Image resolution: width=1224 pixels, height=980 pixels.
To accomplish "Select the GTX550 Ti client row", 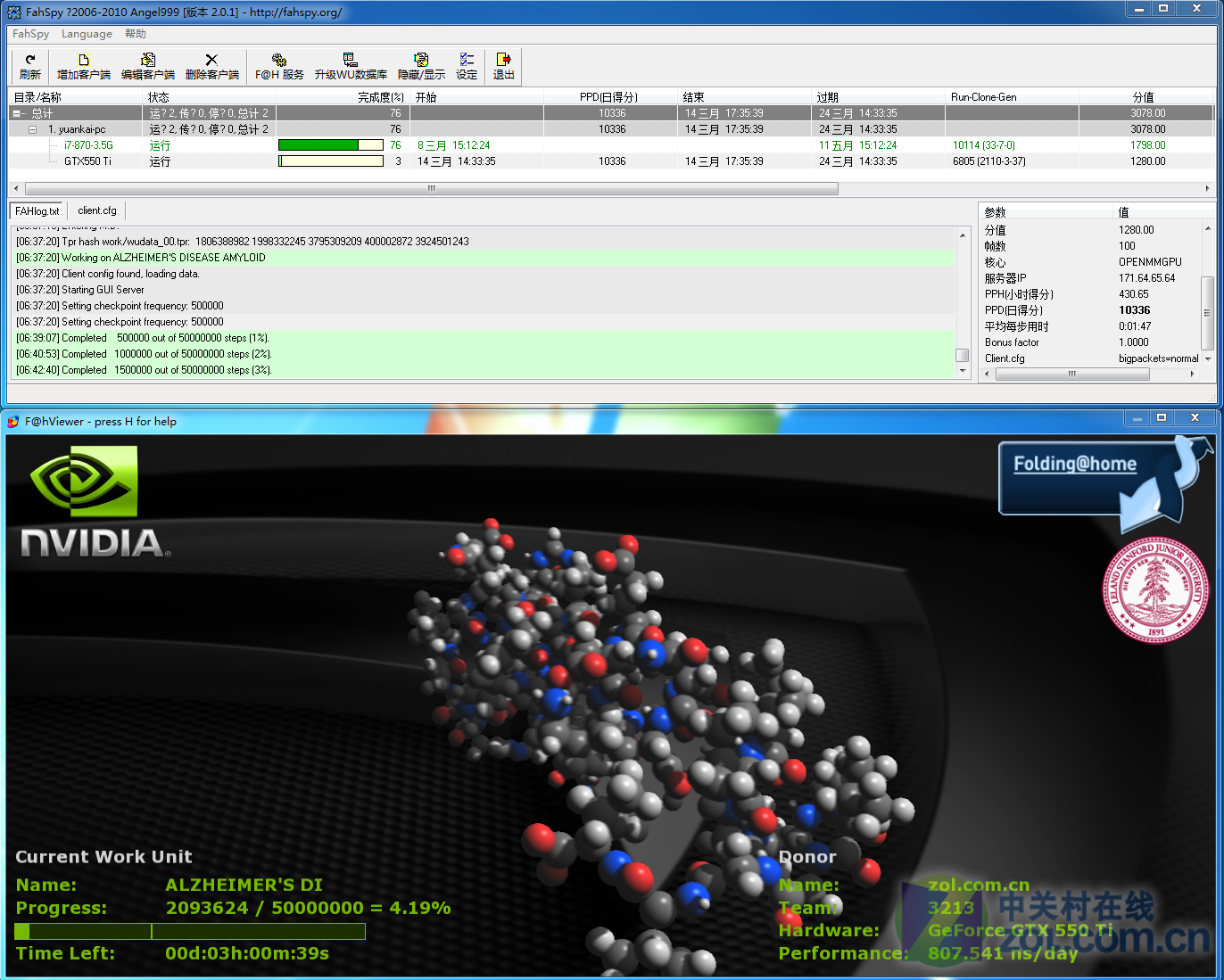I will [611, 161].
